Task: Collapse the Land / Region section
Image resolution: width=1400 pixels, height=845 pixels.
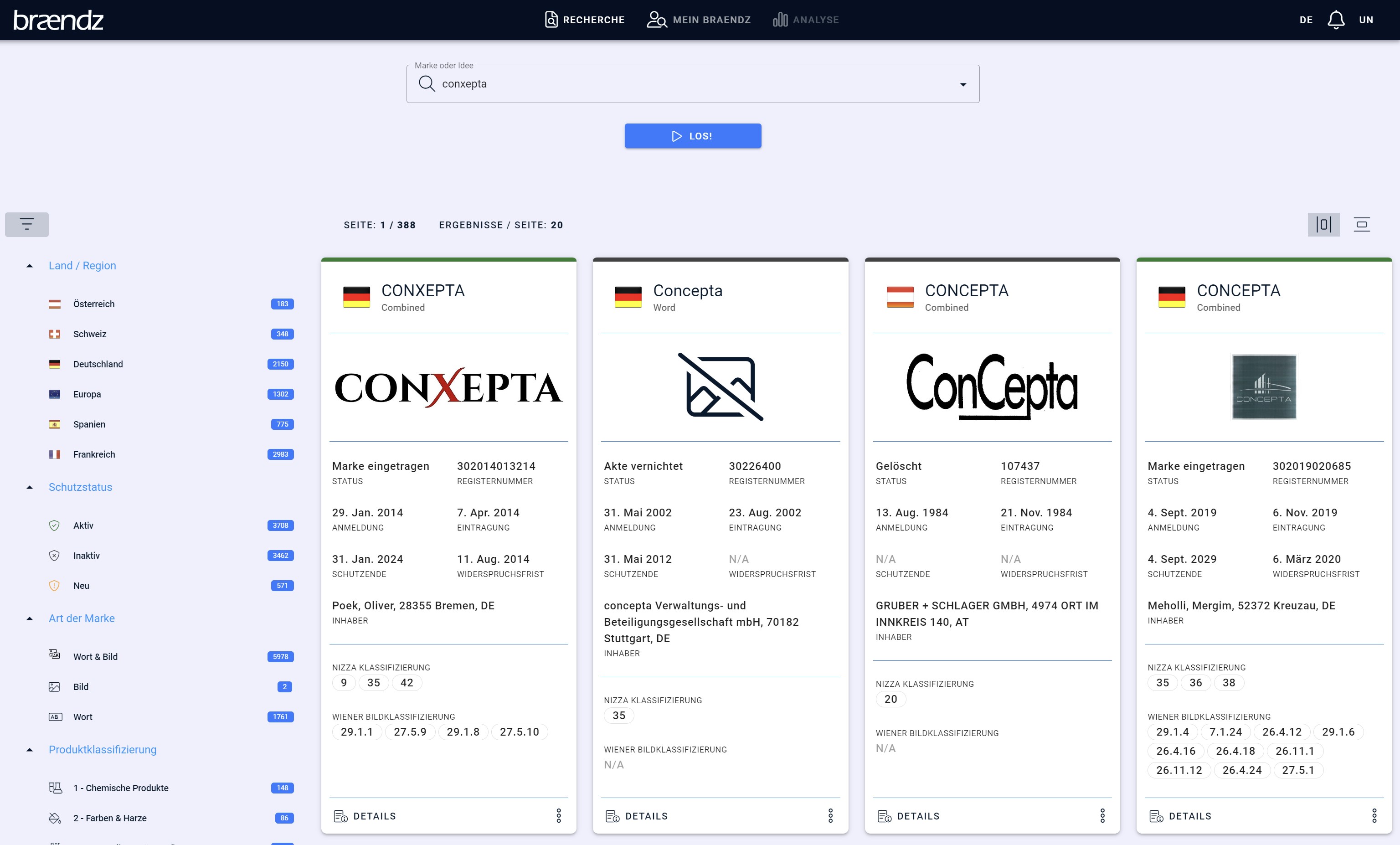Action: [30, 266]
